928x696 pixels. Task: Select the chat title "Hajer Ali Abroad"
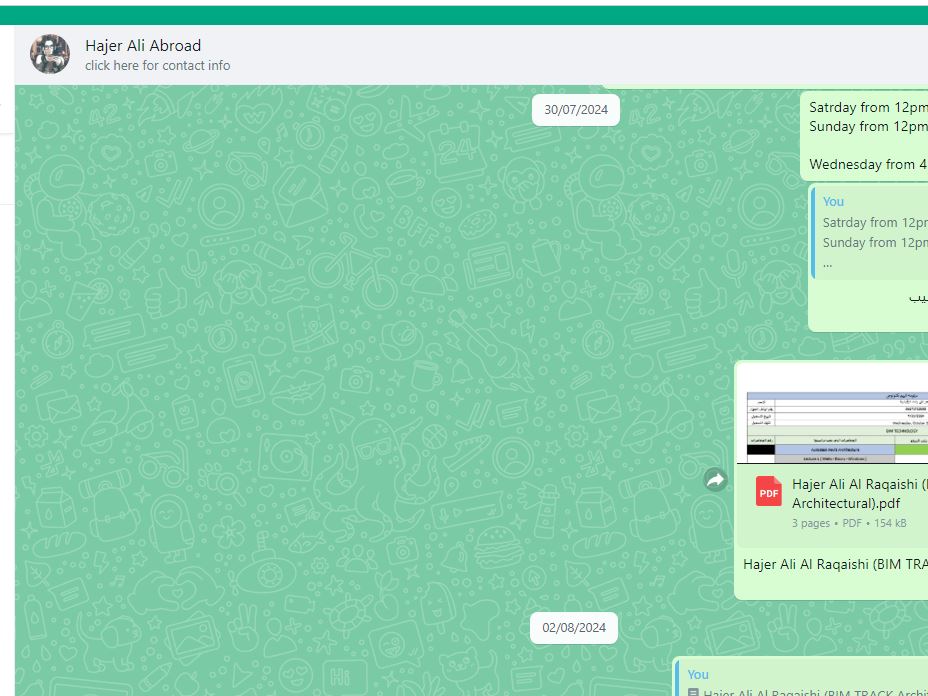(143, 46)
